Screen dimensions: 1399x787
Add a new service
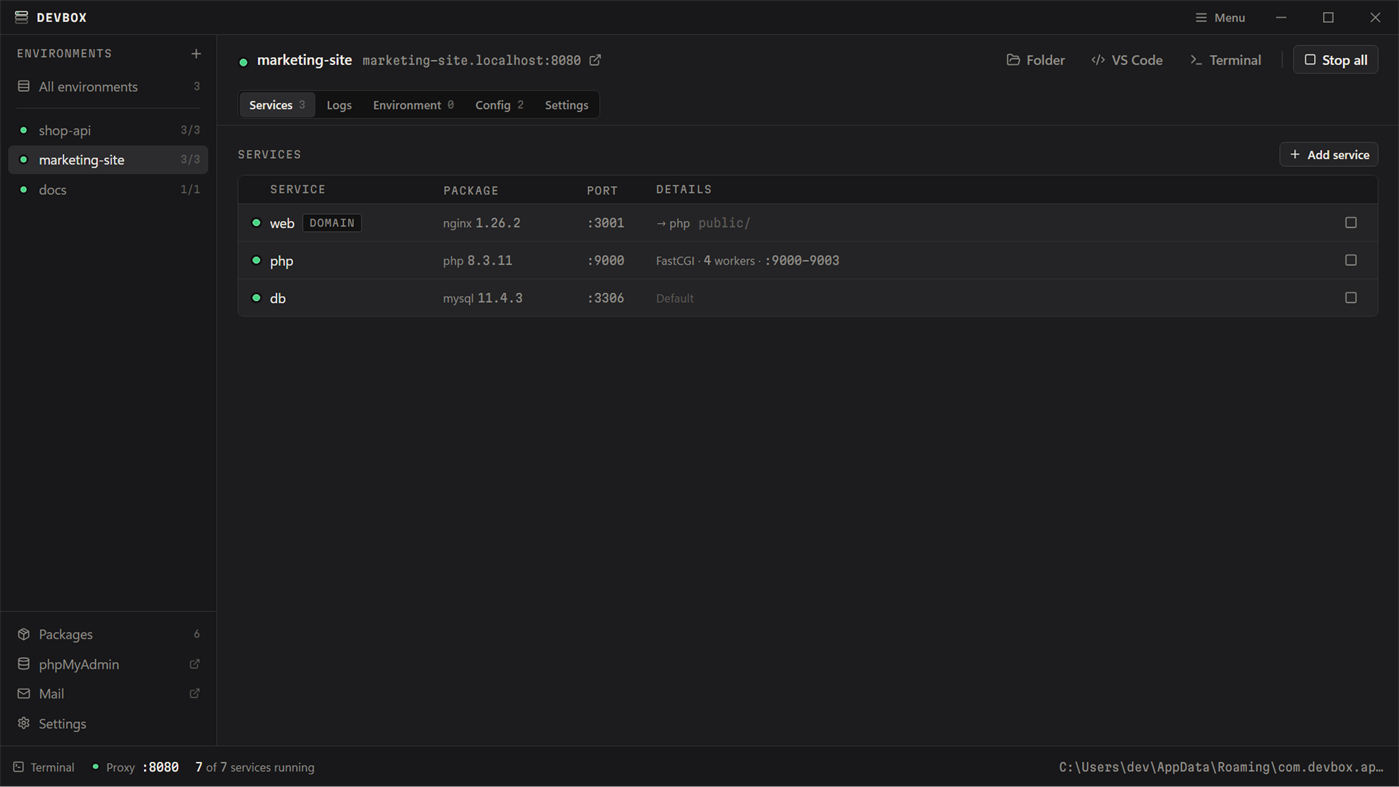click(1329, 155)
